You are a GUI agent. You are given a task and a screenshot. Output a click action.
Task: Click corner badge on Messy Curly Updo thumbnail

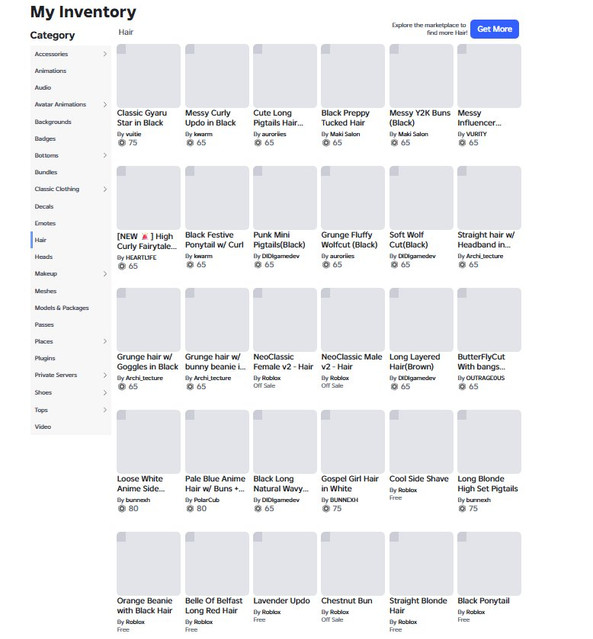190,49
